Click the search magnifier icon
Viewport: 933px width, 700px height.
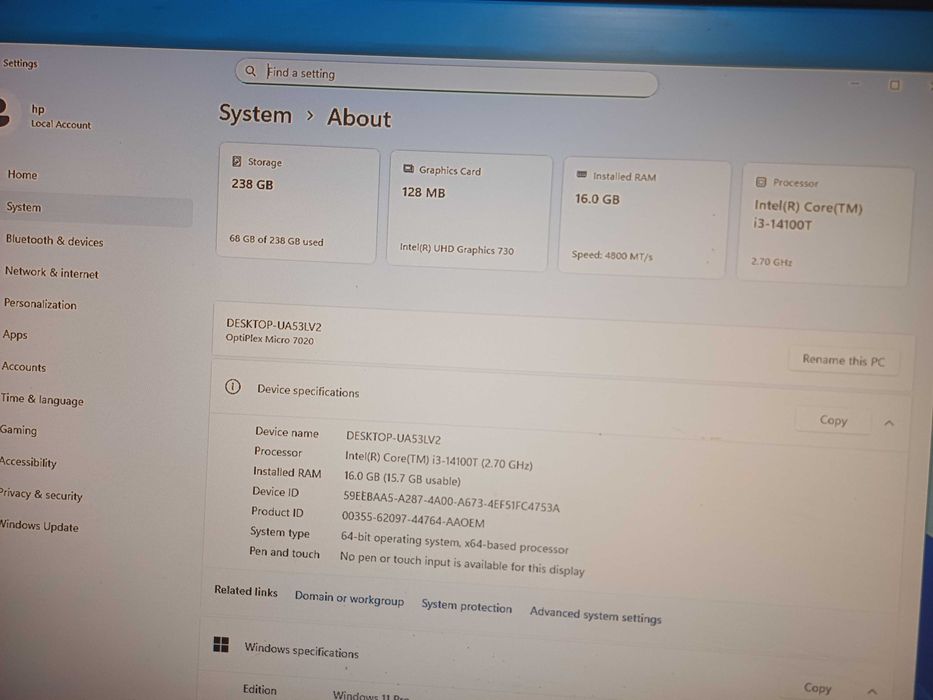point(251,71)
